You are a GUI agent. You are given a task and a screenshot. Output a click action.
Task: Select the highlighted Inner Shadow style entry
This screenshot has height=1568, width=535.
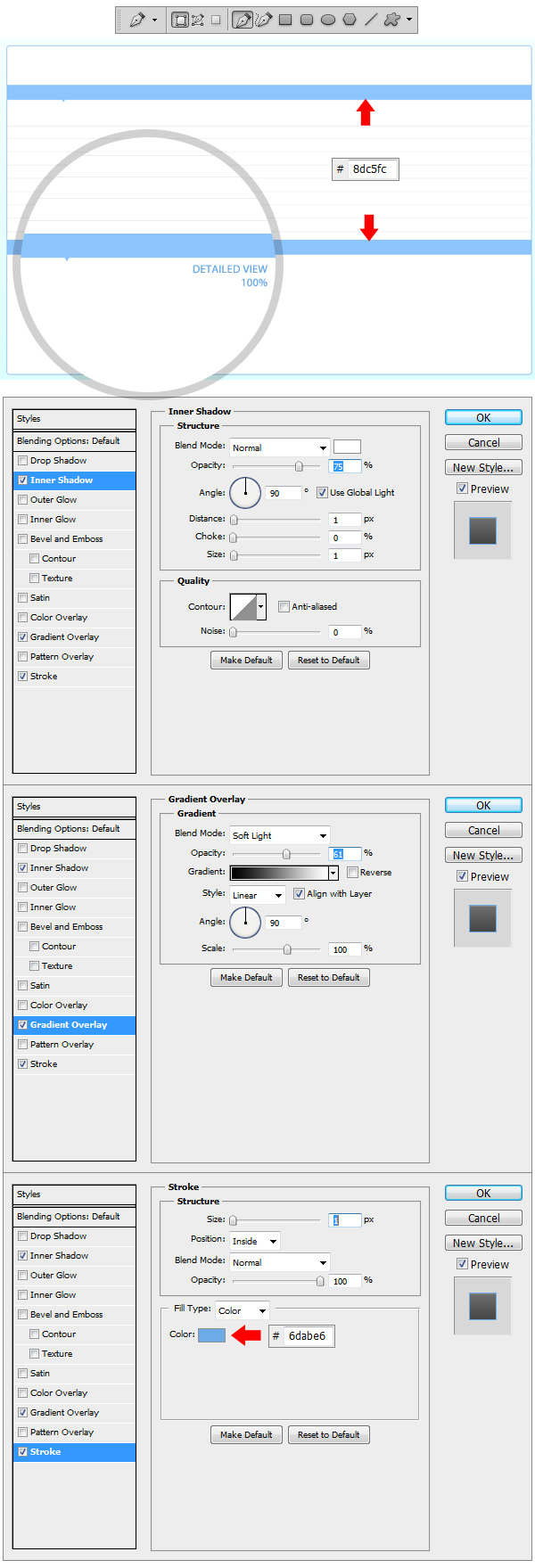75,480
